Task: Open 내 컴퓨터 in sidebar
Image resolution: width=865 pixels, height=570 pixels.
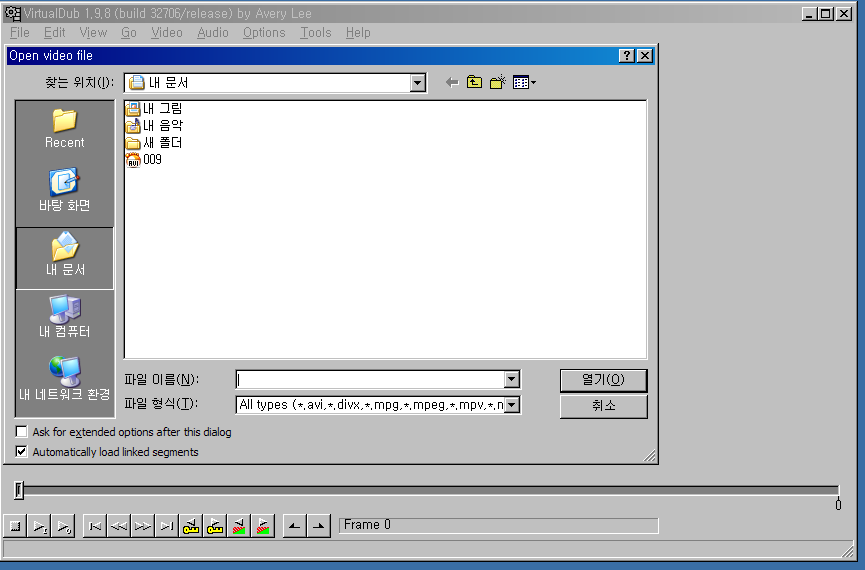Action: (x=65, y=316)
